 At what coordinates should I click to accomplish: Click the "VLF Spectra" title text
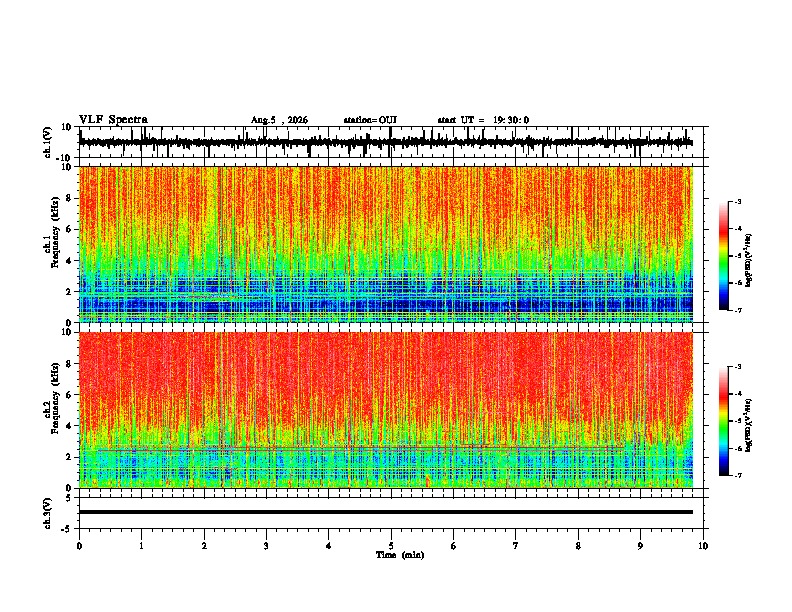click(x=113, y=120)
